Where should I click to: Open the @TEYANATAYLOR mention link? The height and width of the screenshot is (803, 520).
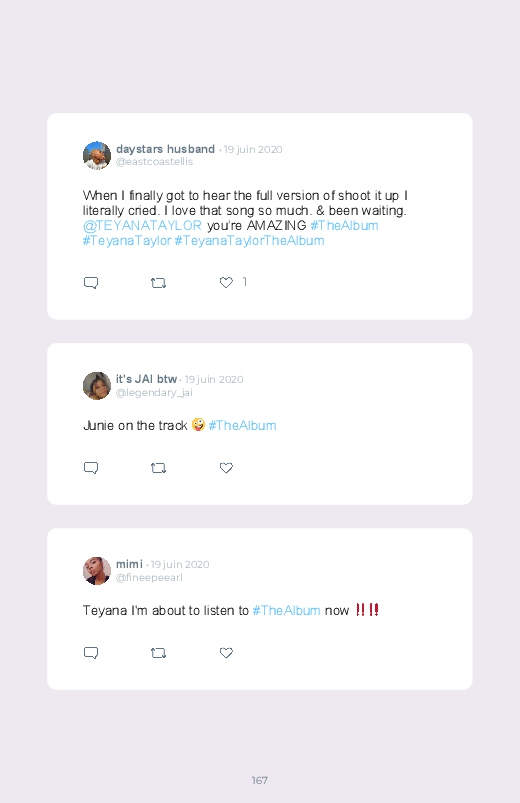tap(142, 225)
